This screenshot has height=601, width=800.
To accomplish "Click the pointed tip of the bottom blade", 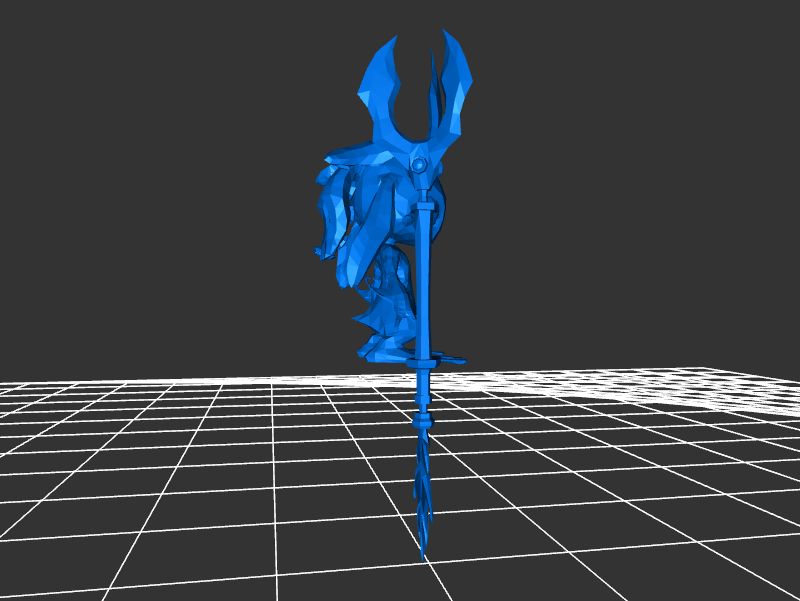I will (423, 552).
